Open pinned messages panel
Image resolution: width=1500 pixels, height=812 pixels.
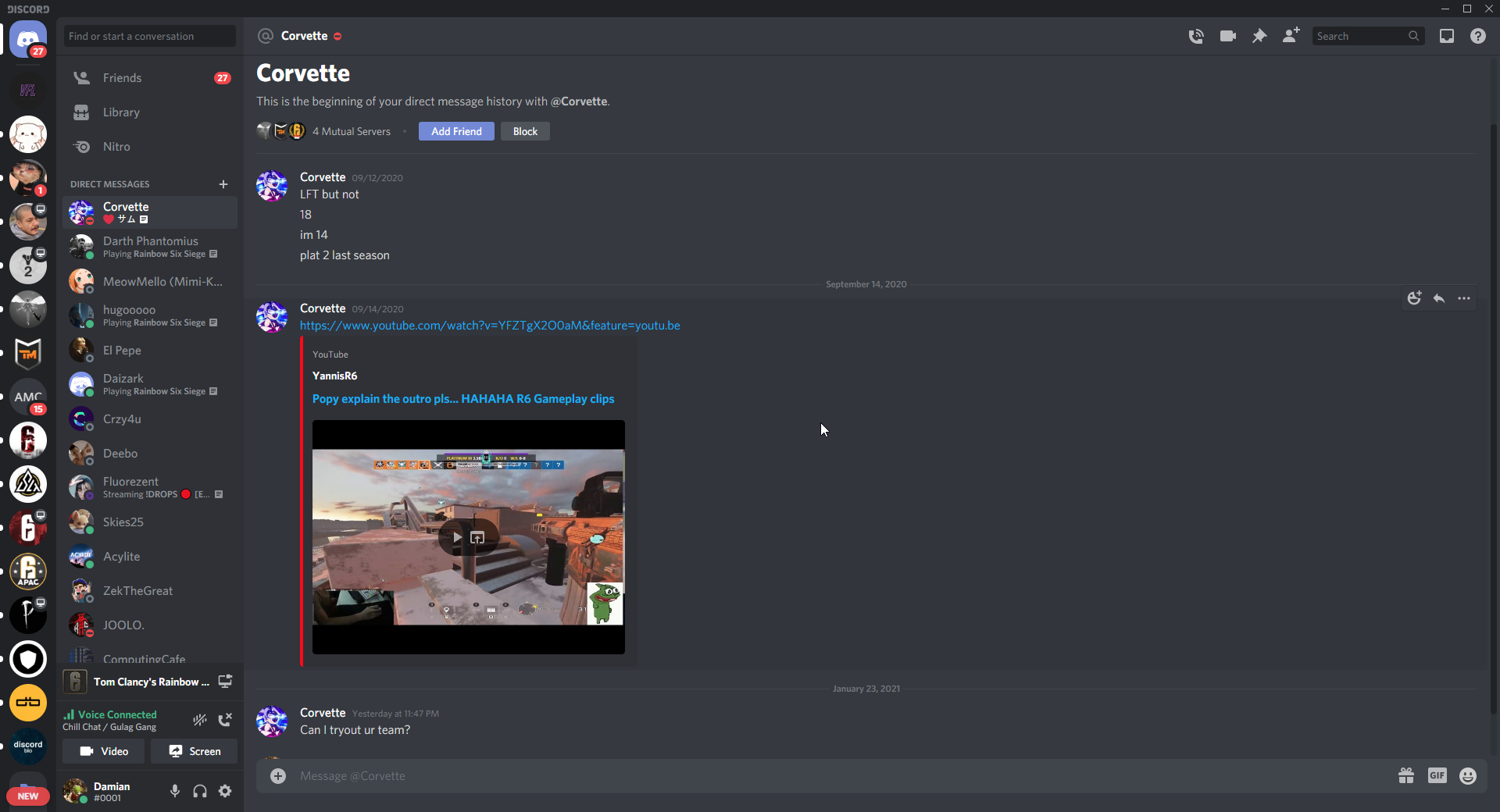[1259, 36]
